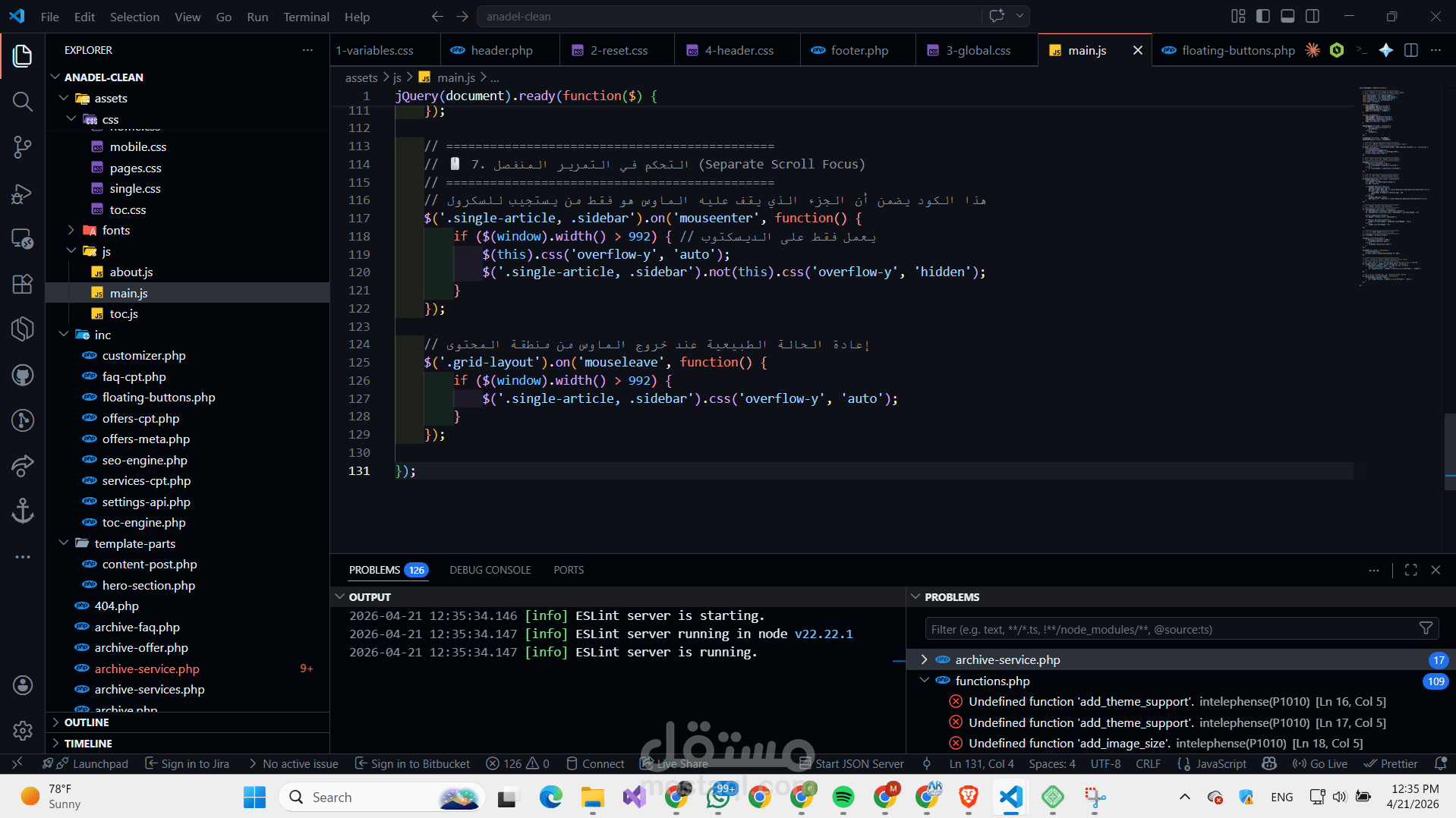Open the Remote Explorer view

click(23, 239)
